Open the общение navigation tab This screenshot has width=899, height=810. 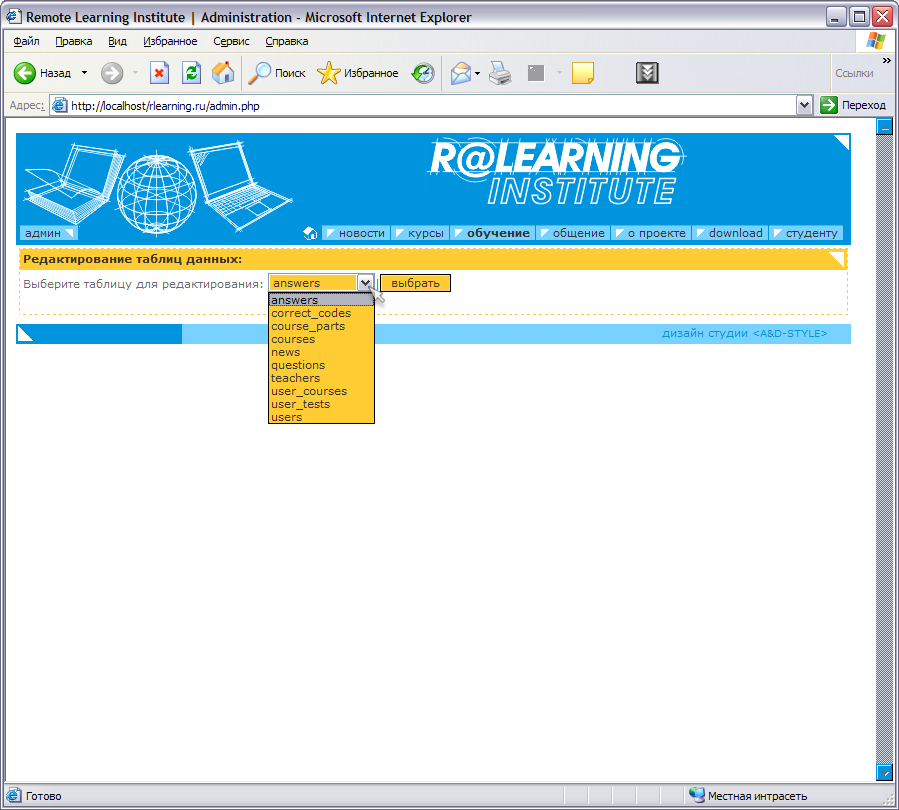[573, 233]
